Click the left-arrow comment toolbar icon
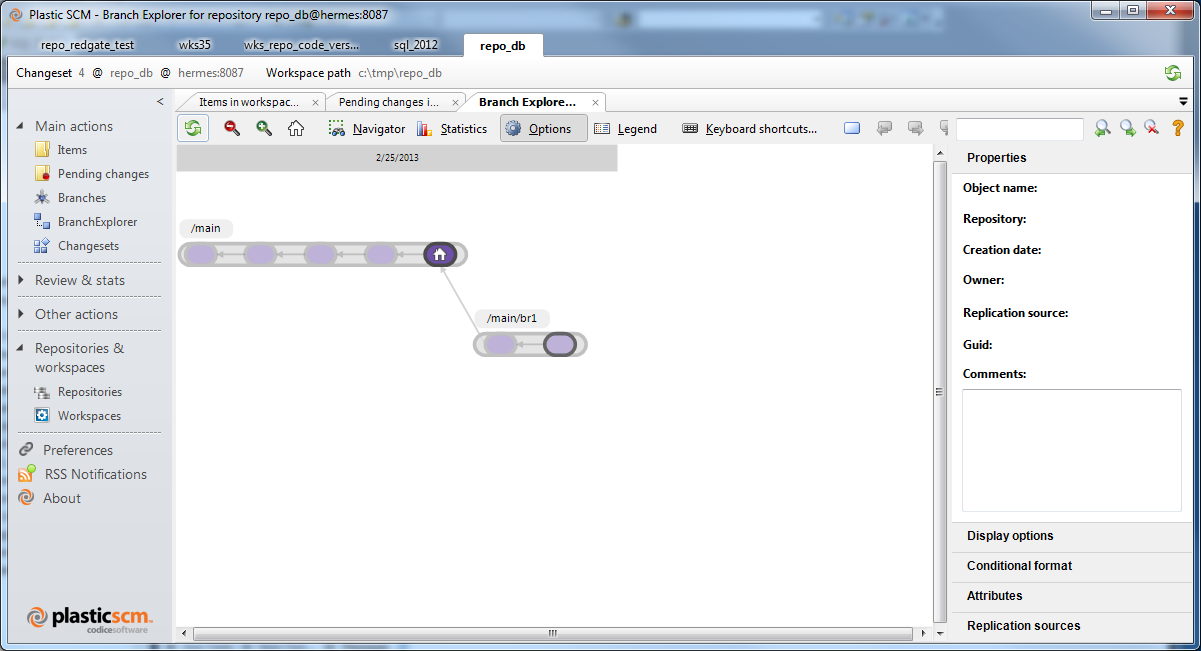This screenshot has height=651, width=1201. click(x=884, y=128)
